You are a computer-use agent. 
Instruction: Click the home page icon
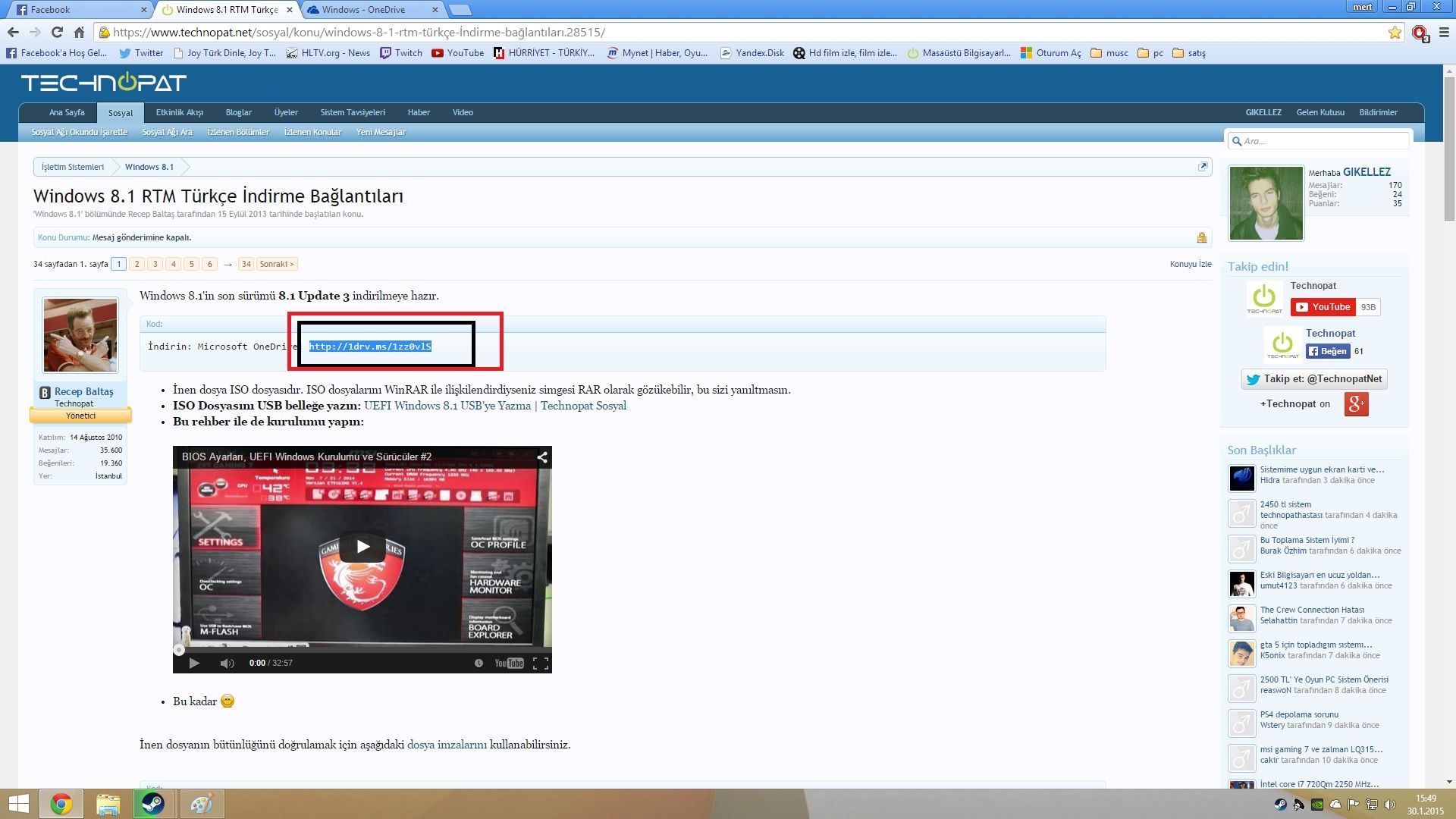[79, 32]
